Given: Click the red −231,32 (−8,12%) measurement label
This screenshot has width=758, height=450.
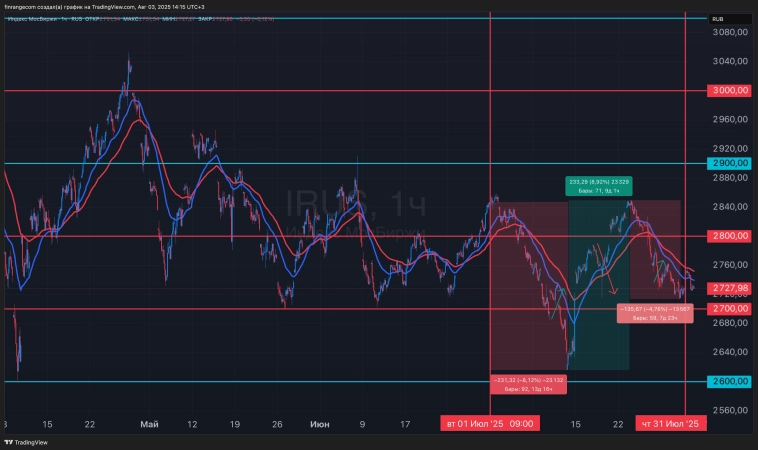Looking at the screenshot, I should coord(527,383).
